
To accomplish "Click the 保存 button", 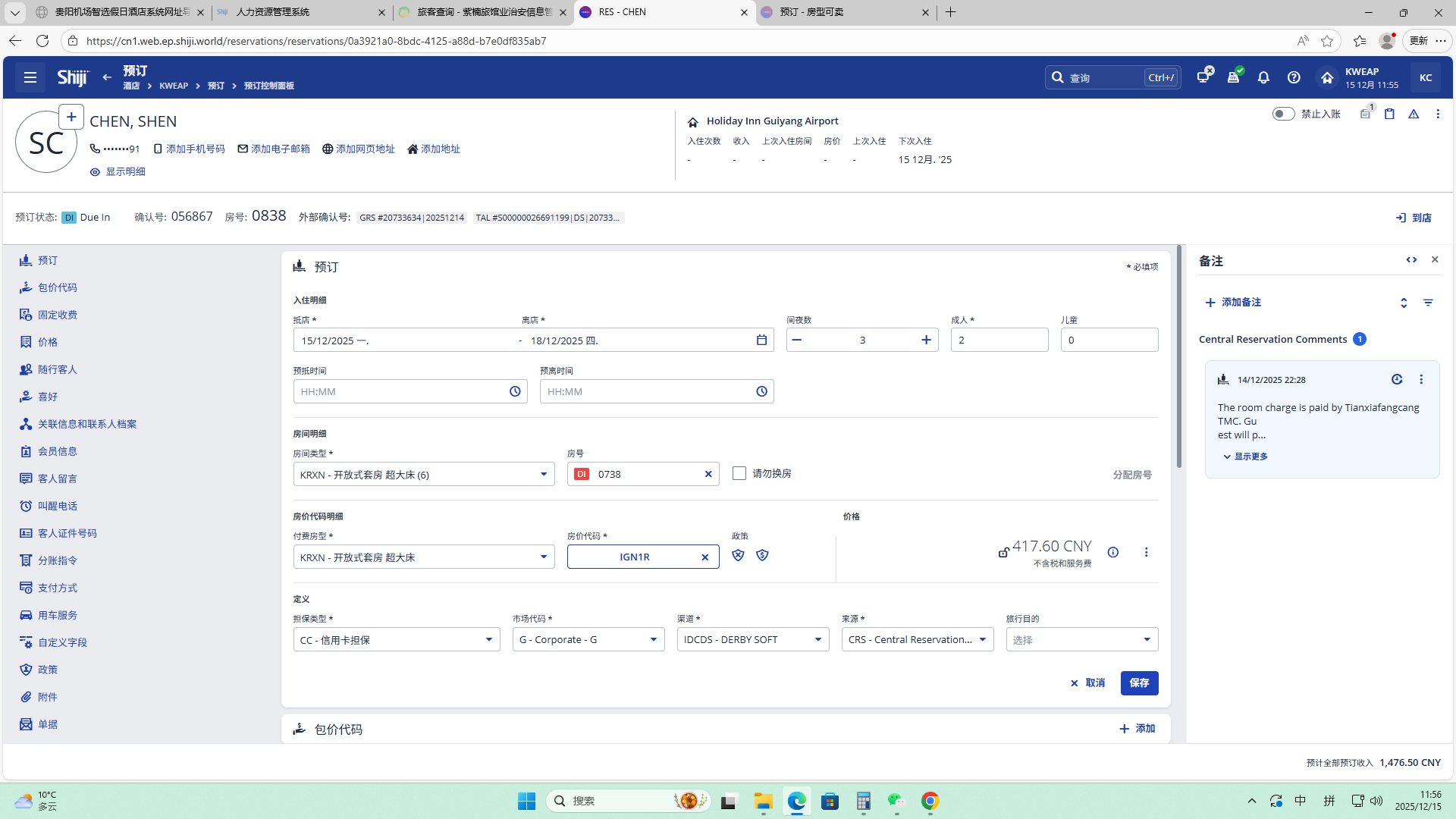I will point(1139,683).
